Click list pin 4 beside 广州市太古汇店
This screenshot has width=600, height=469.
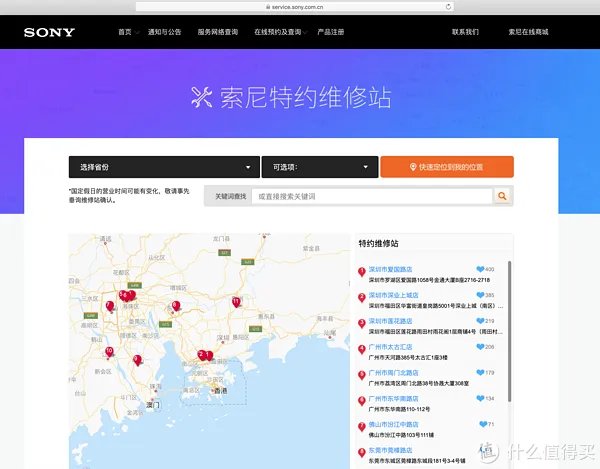[362, 349]
